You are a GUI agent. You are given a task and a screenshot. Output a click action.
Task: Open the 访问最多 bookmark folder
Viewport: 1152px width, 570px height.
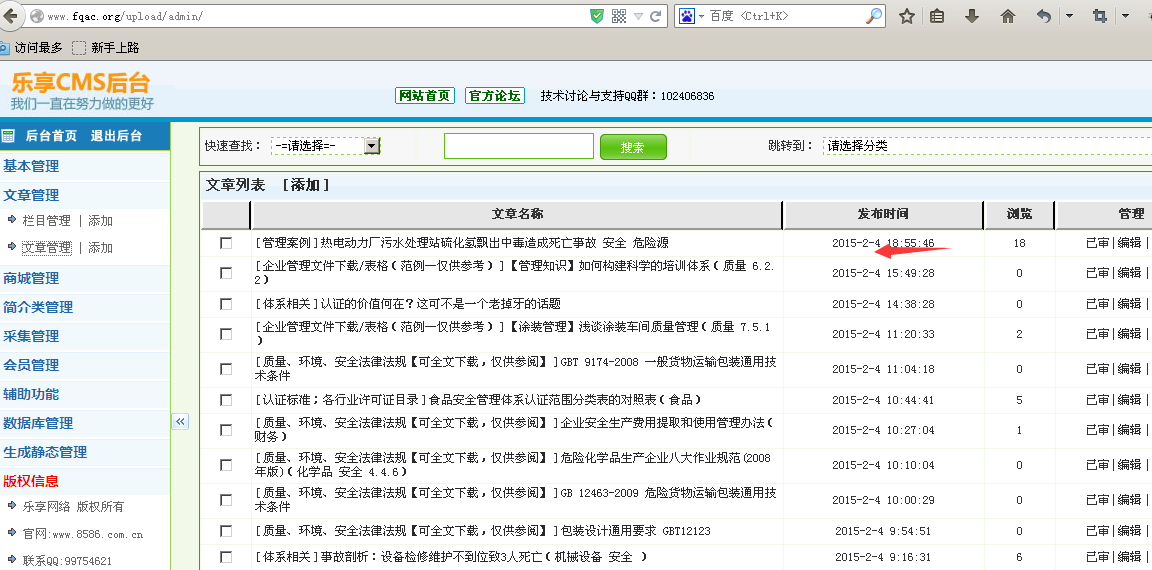[32, 48]
